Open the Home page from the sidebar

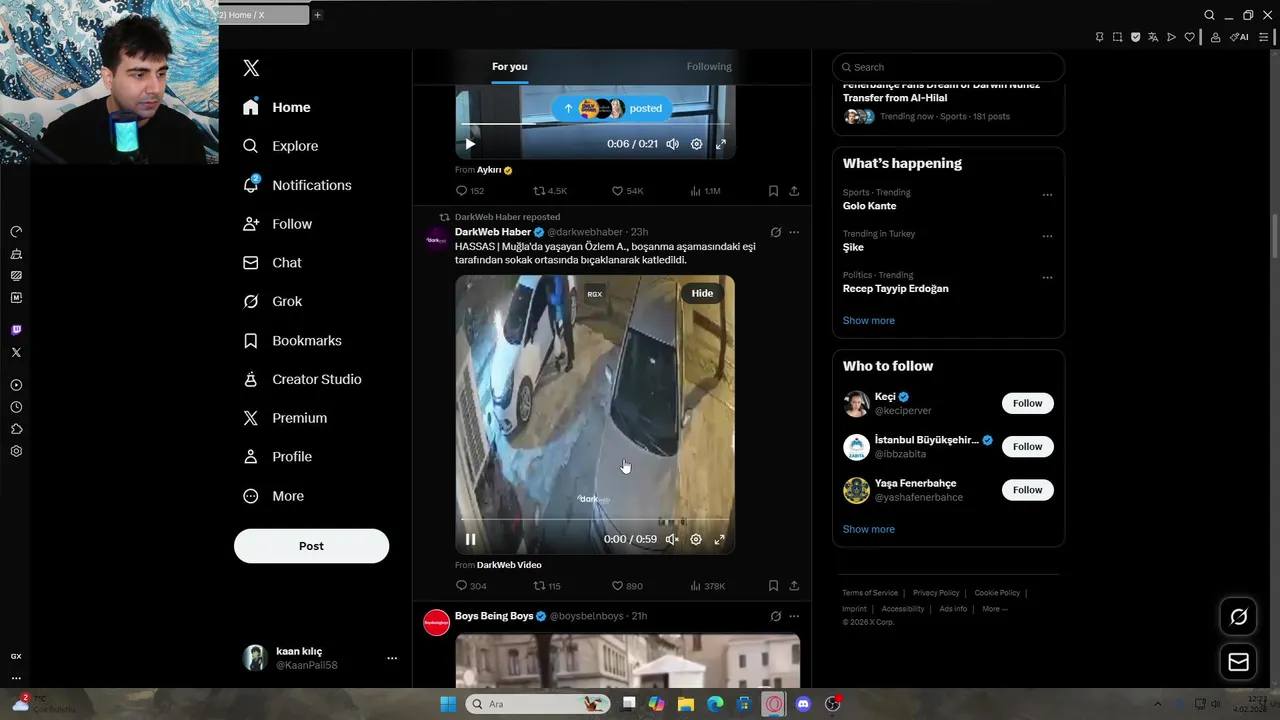tap(277, 107)
